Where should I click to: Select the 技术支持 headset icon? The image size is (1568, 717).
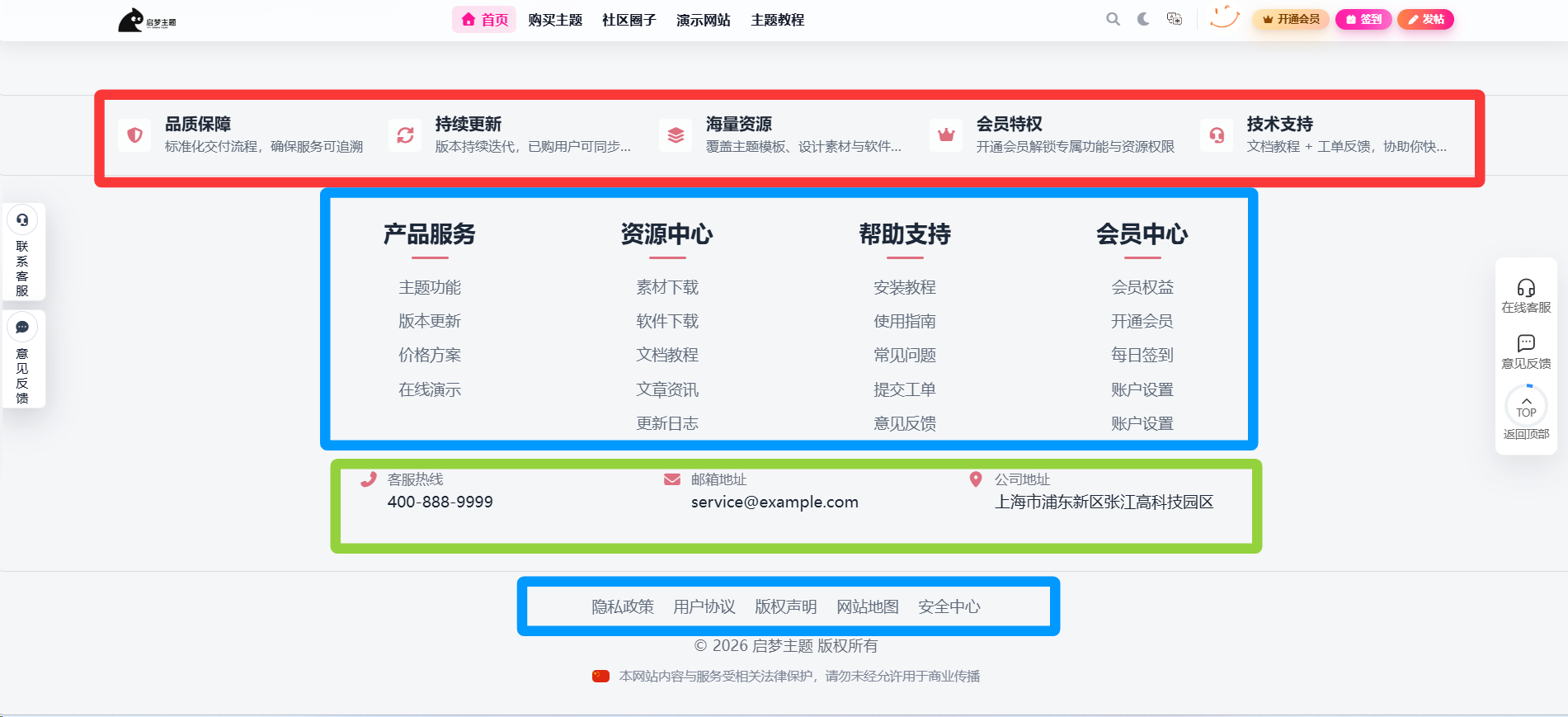click(x=1217, y=134)
